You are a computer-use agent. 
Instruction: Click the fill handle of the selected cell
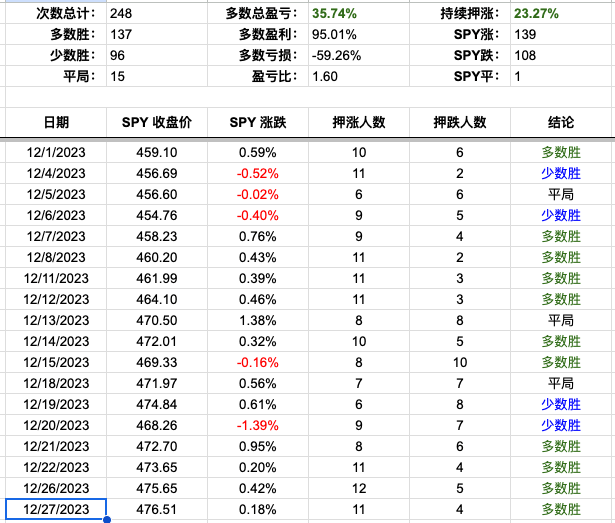coord(106,520)
